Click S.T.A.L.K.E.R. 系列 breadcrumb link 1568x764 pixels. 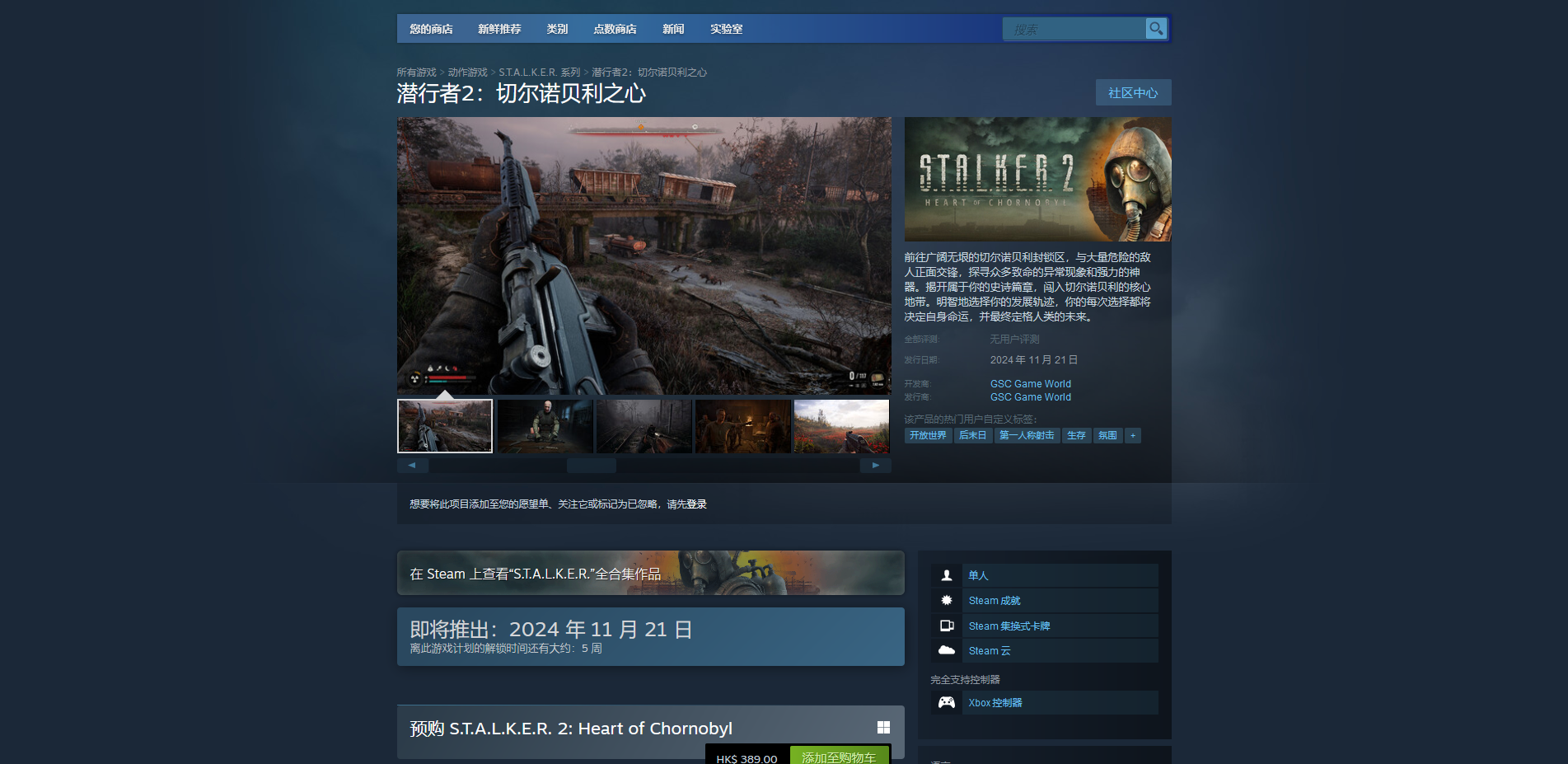tap(539, 73)
